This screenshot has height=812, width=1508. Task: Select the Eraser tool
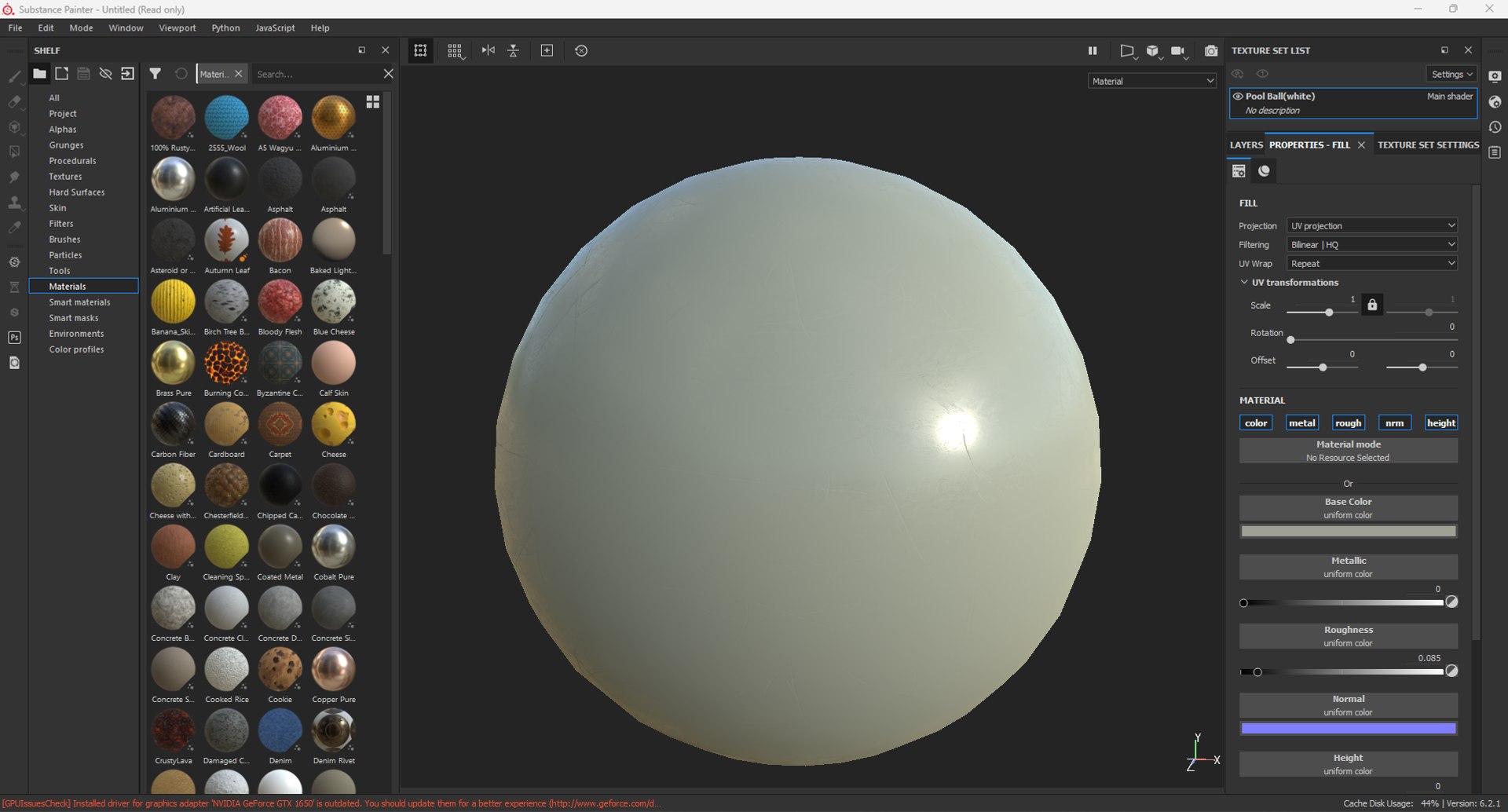pyautogui.click(x=14, y=101)
